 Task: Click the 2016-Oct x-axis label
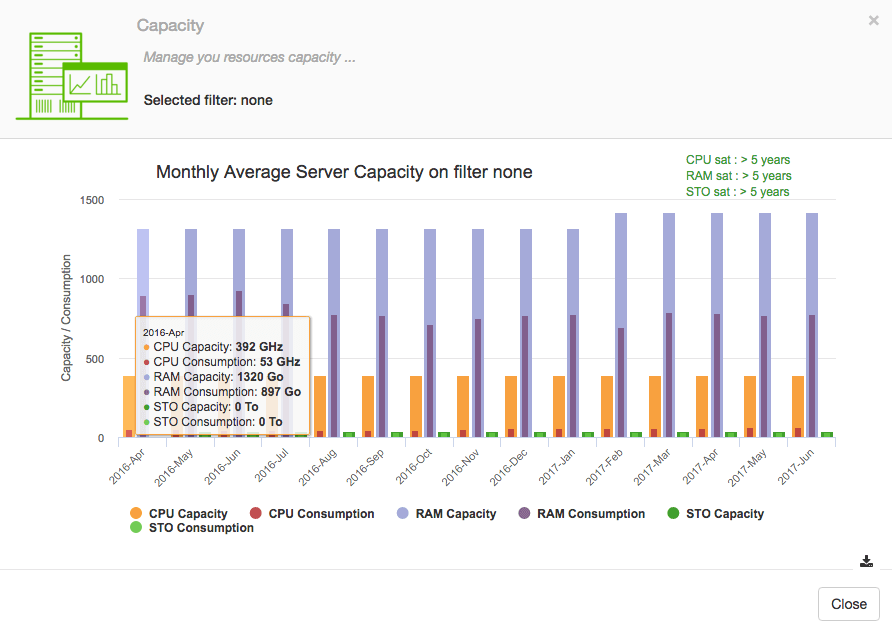tap(414, 466)
